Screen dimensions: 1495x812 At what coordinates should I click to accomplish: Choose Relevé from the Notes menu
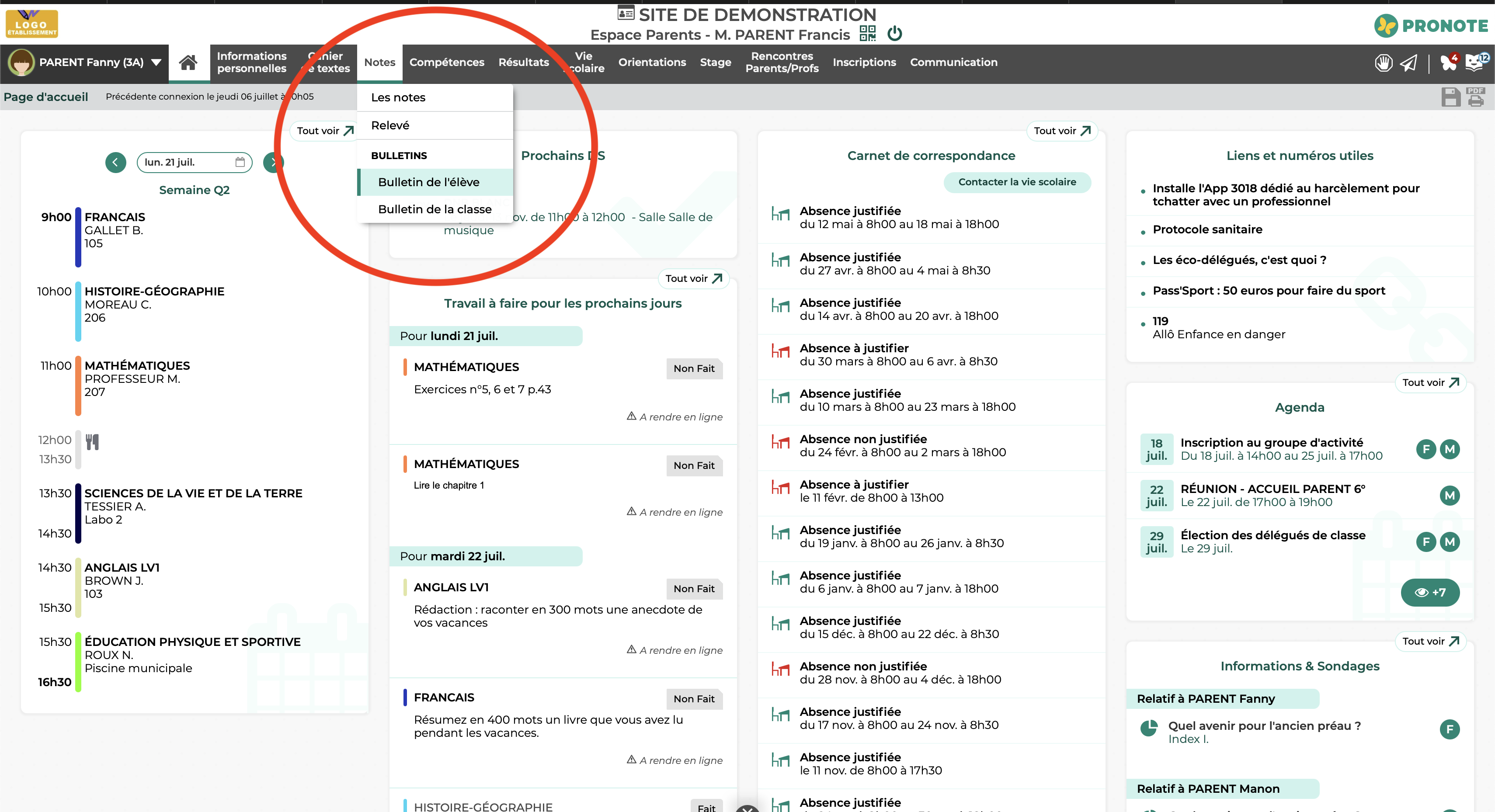390,125
